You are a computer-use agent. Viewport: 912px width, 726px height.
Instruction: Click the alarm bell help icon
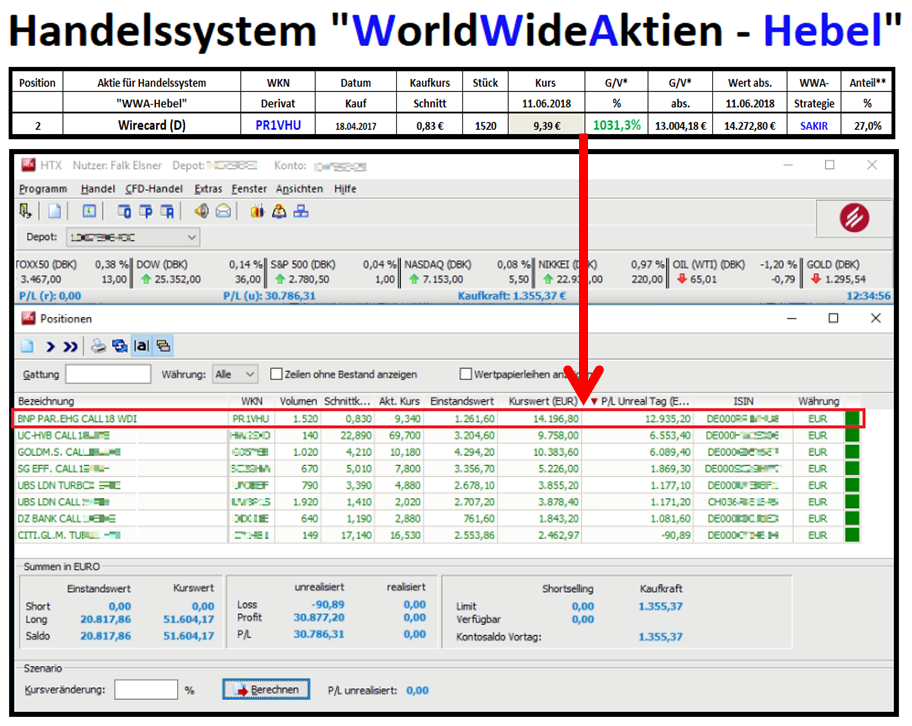coord(279,211)
